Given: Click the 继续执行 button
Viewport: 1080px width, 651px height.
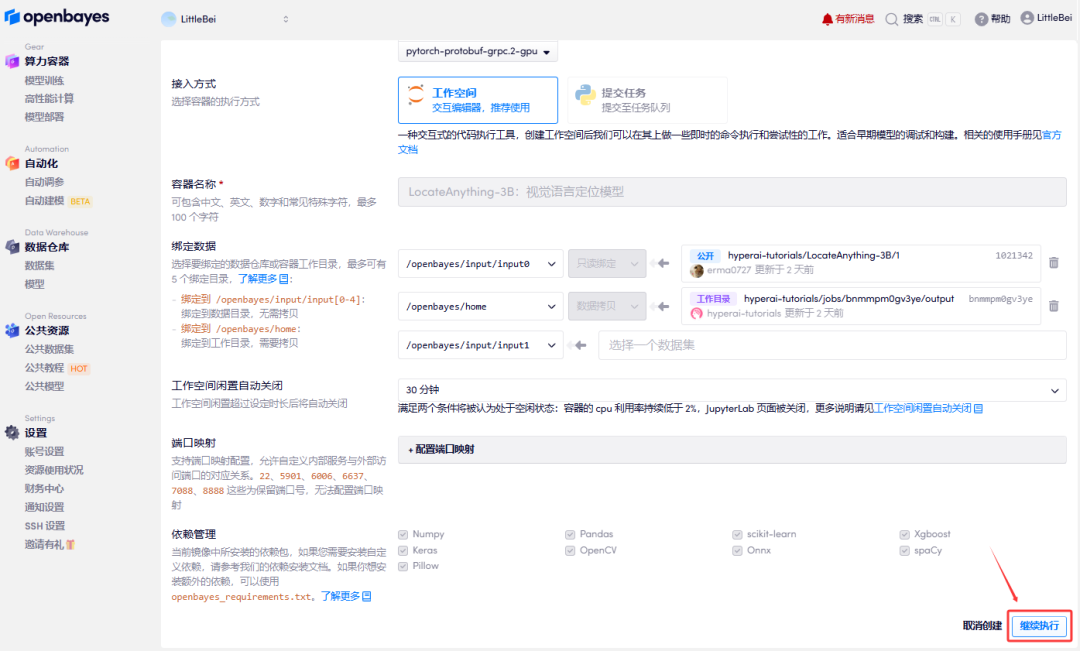Looking at the screenshot, I should [x=1039, y=626].
